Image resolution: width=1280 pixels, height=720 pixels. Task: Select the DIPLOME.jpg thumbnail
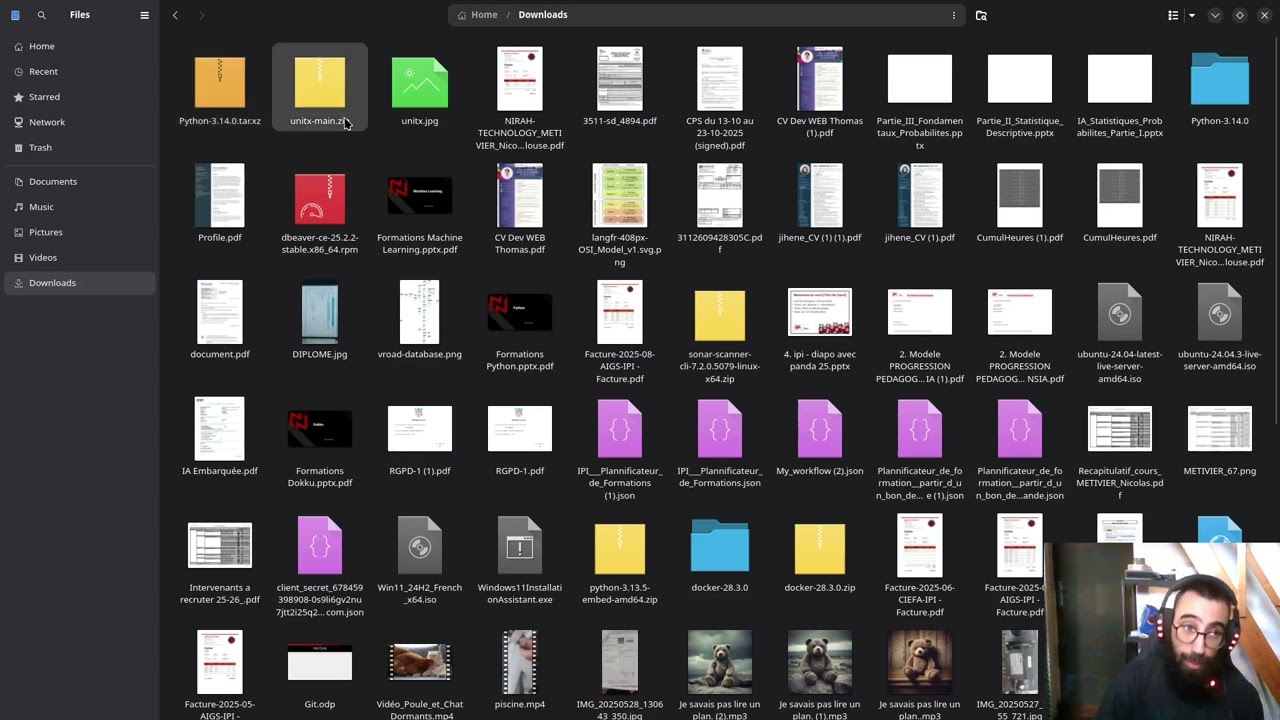coord(320,312)
